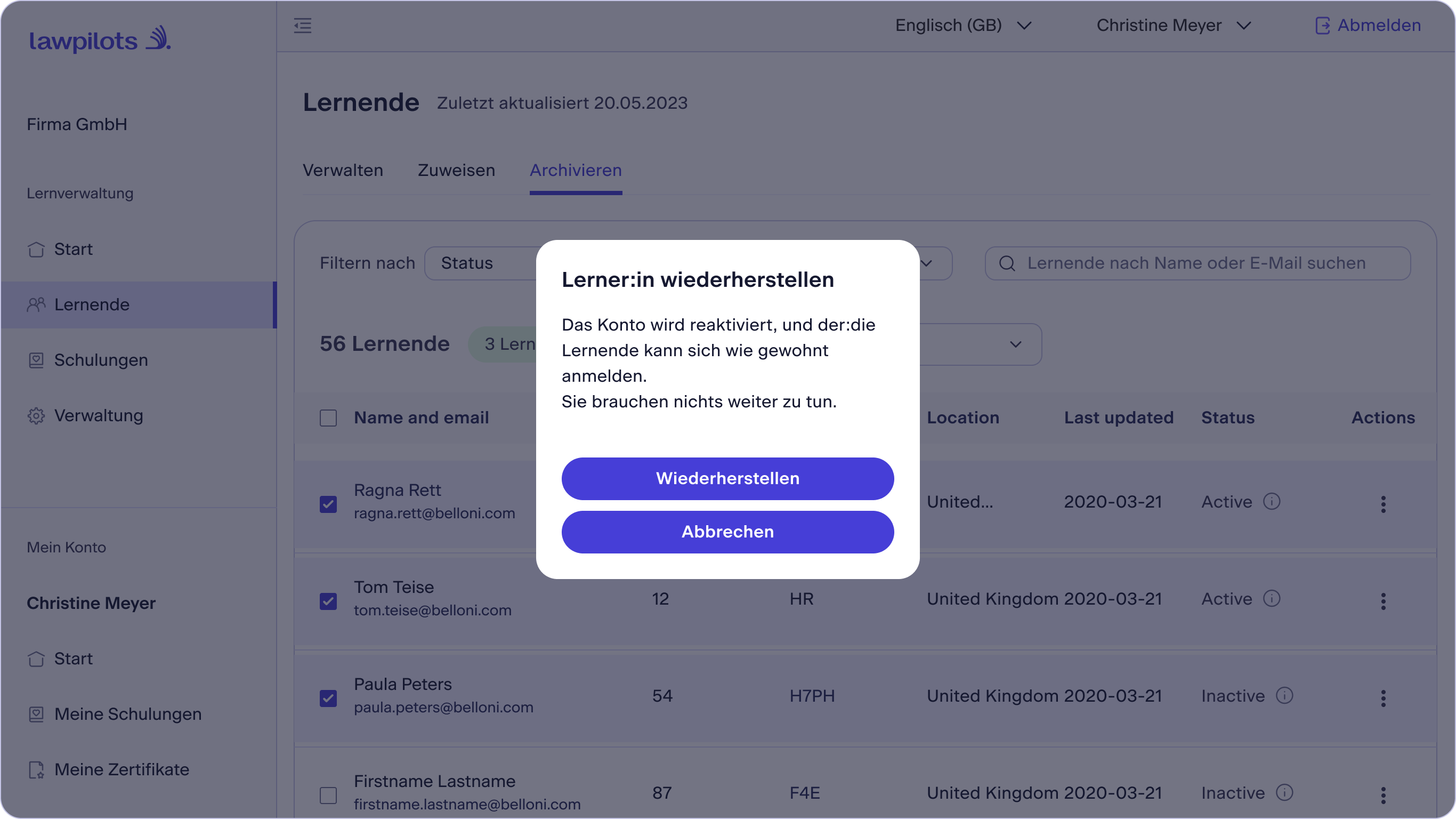Click the Meine Zertifikate certificate icon
The image size is (1456, 819).
36,770
